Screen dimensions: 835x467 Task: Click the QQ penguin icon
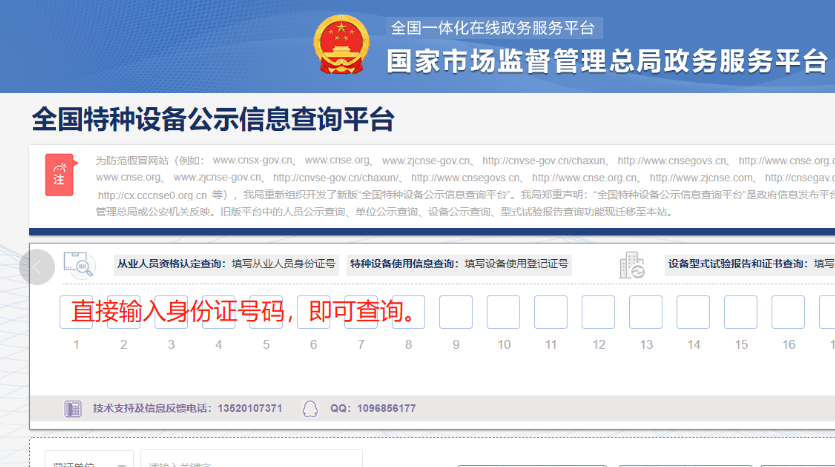click(x=310, y=408)
